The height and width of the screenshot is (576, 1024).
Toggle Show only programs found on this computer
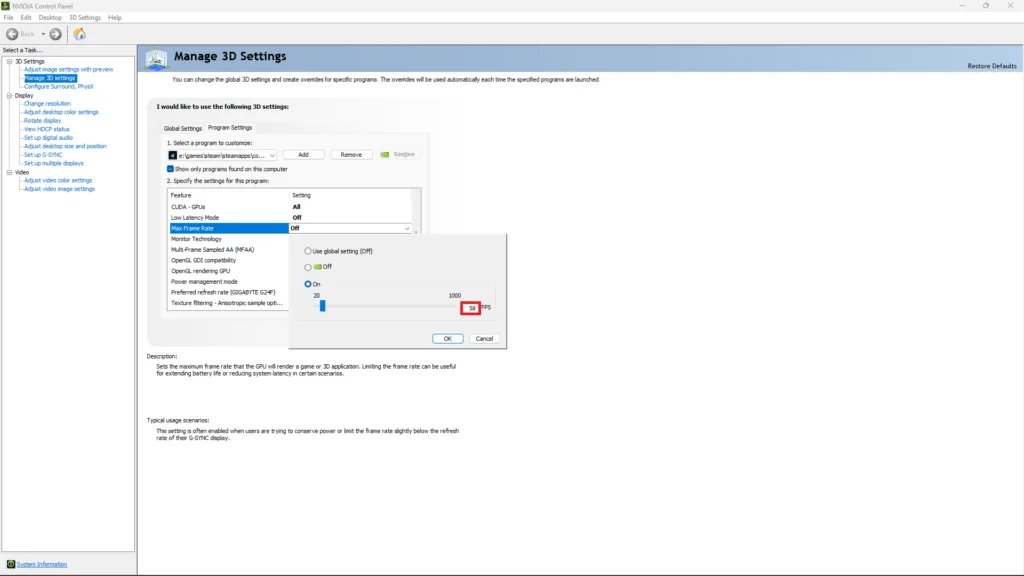171,169
